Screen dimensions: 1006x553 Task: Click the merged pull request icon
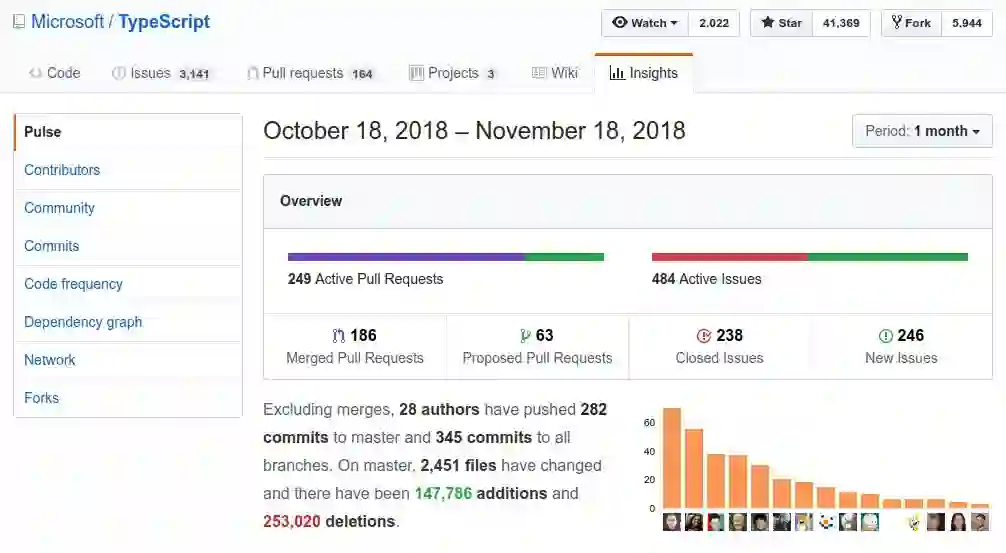coord(339,336)
